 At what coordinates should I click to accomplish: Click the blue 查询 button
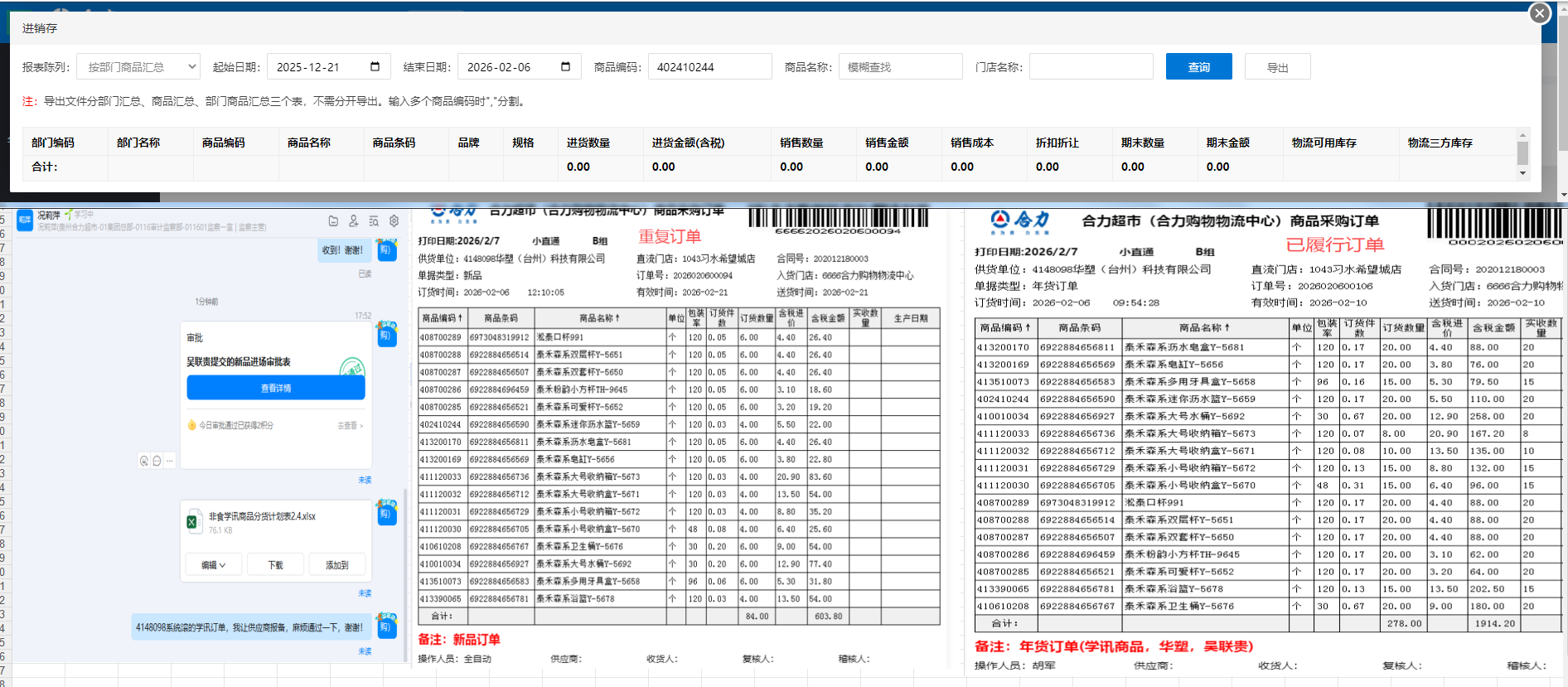click(1198, 67)
